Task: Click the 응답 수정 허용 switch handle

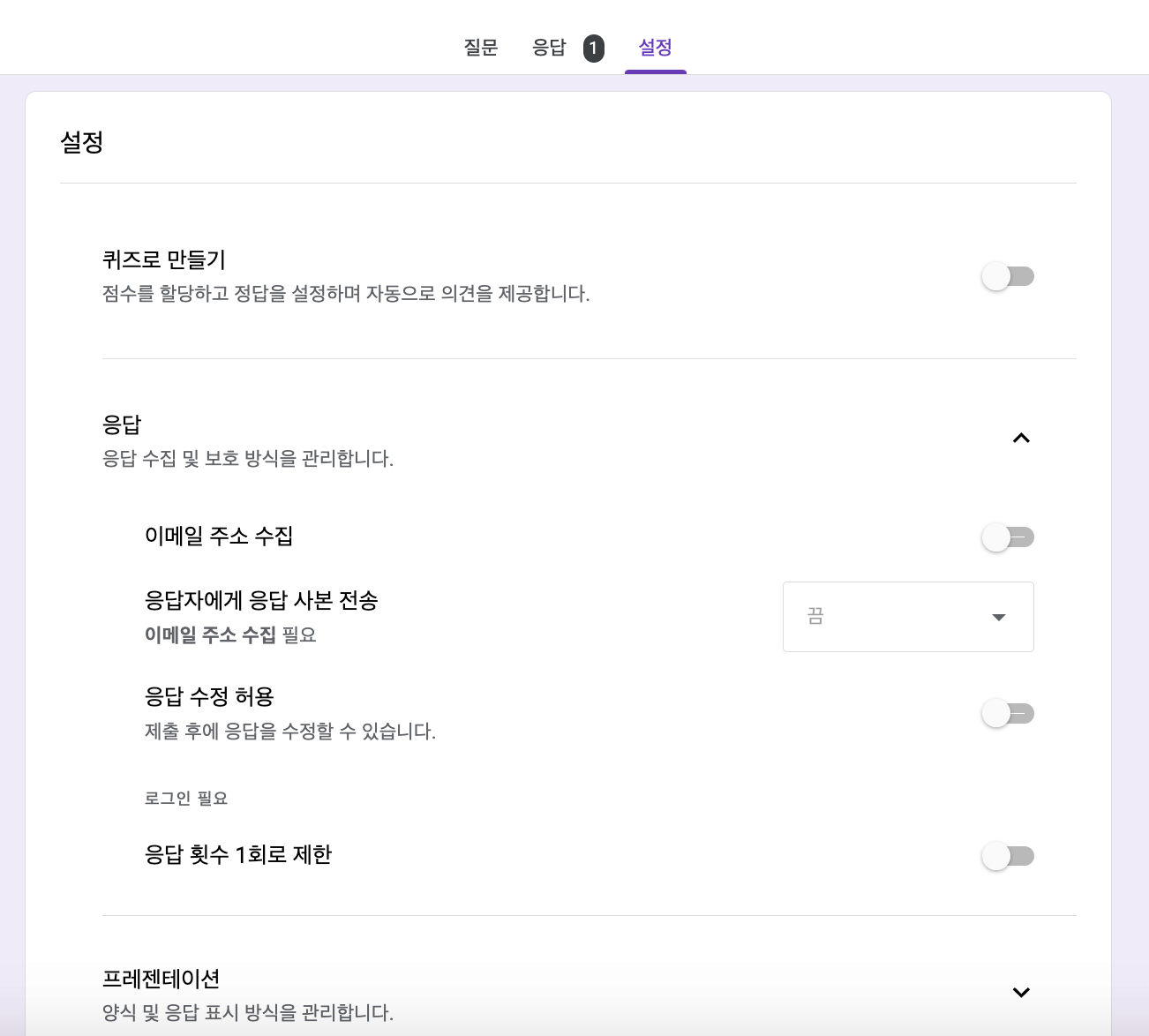Action: click(997, 713)
